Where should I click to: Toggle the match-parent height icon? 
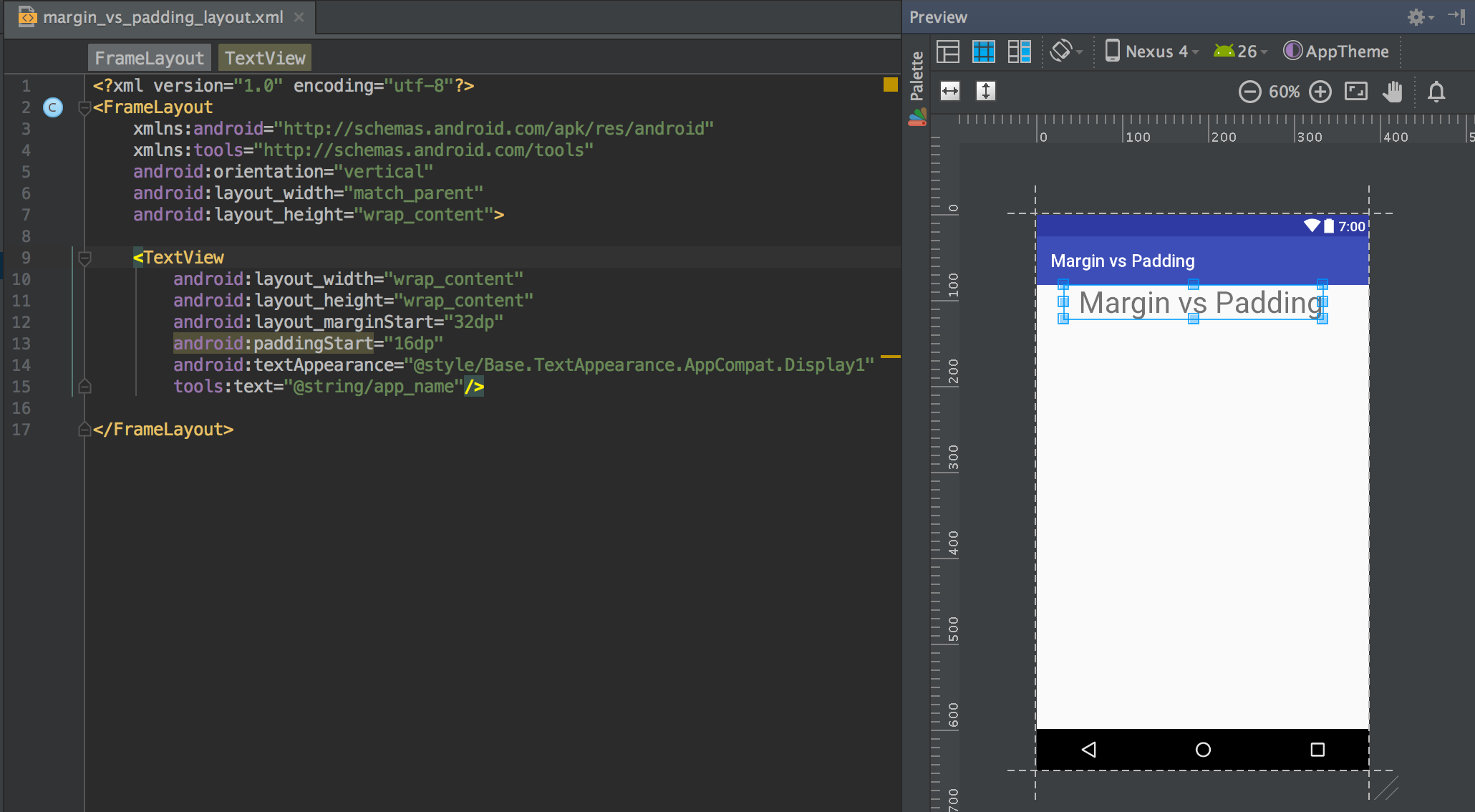point(985,91)
